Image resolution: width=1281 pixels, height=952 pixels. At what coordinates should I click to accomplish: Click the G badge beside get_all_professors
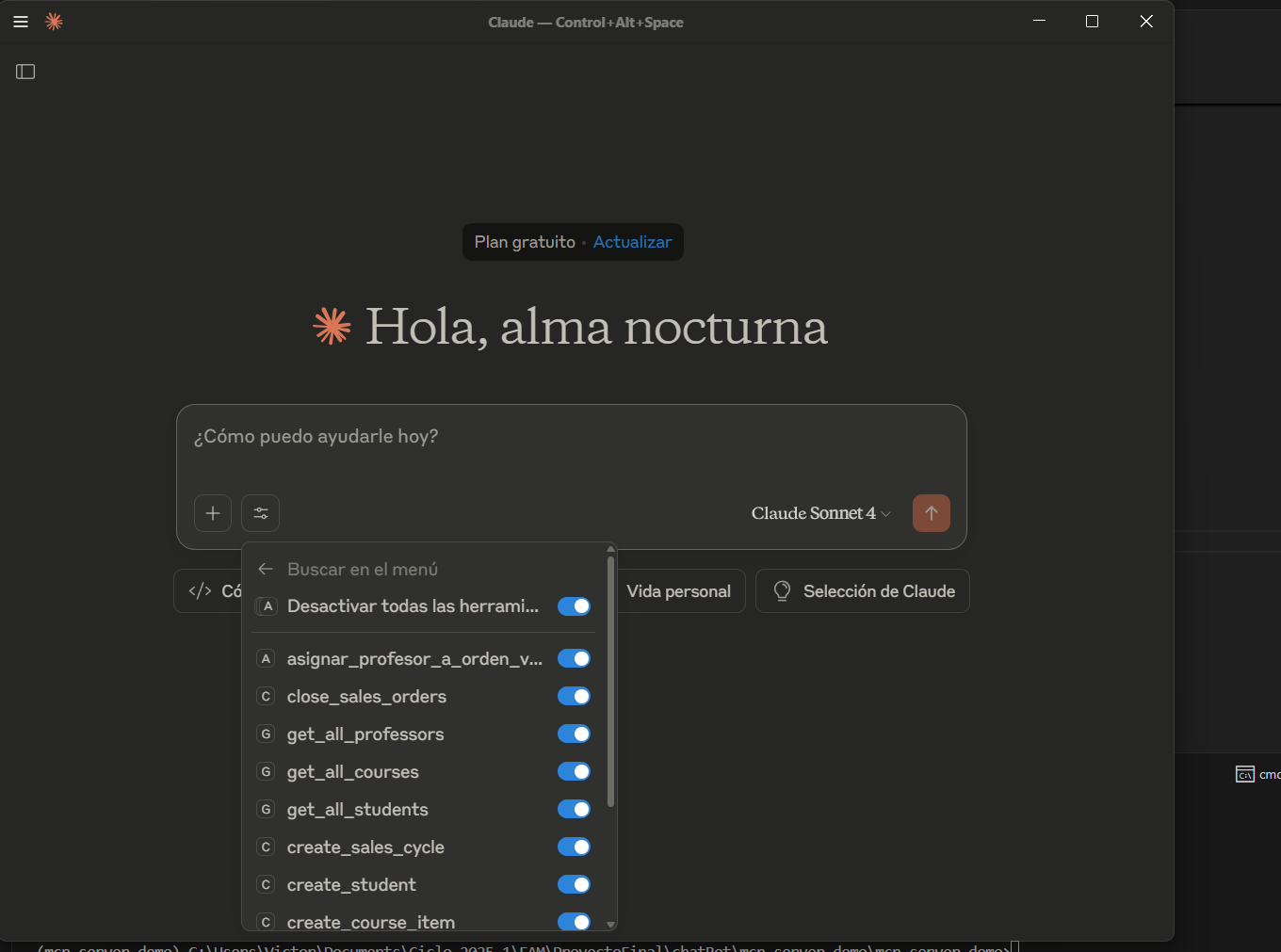click(266, 734)
